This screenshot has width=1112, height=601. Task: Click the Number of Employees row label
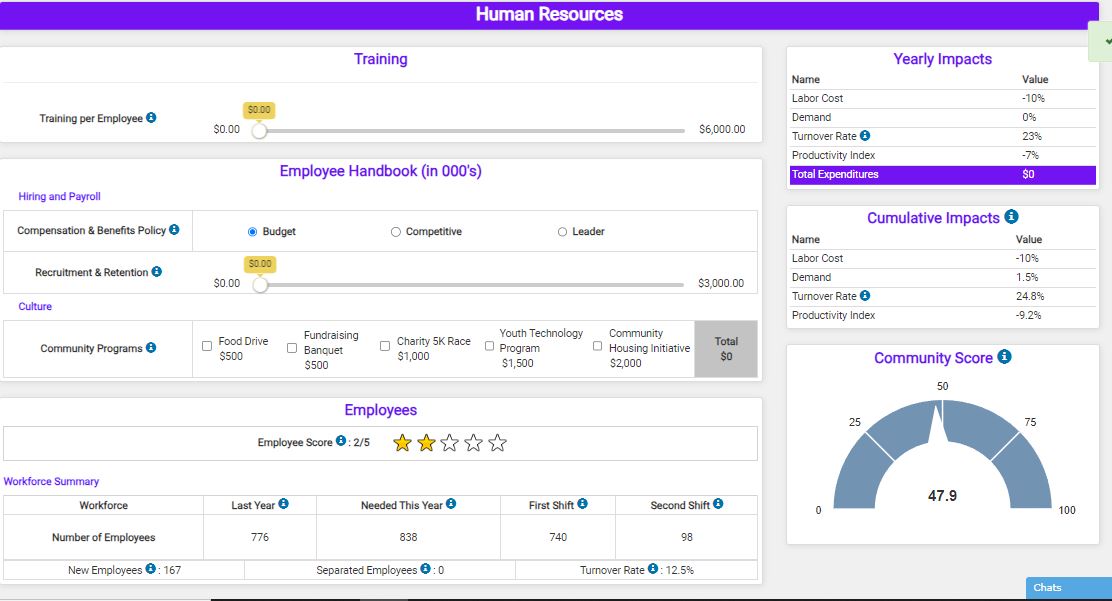[104, 537]
